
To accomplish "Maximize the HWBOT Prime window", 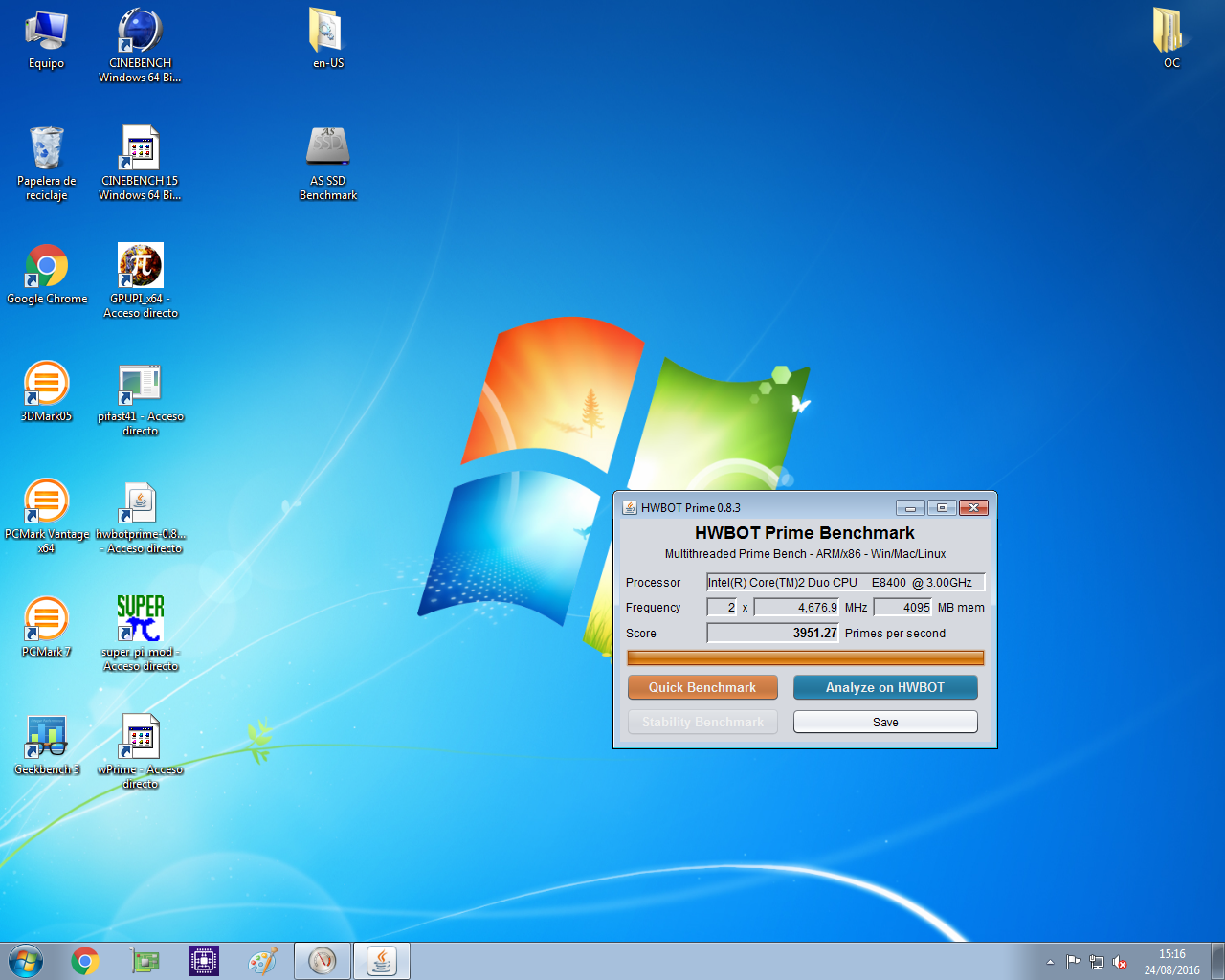I will pos(942,507).
